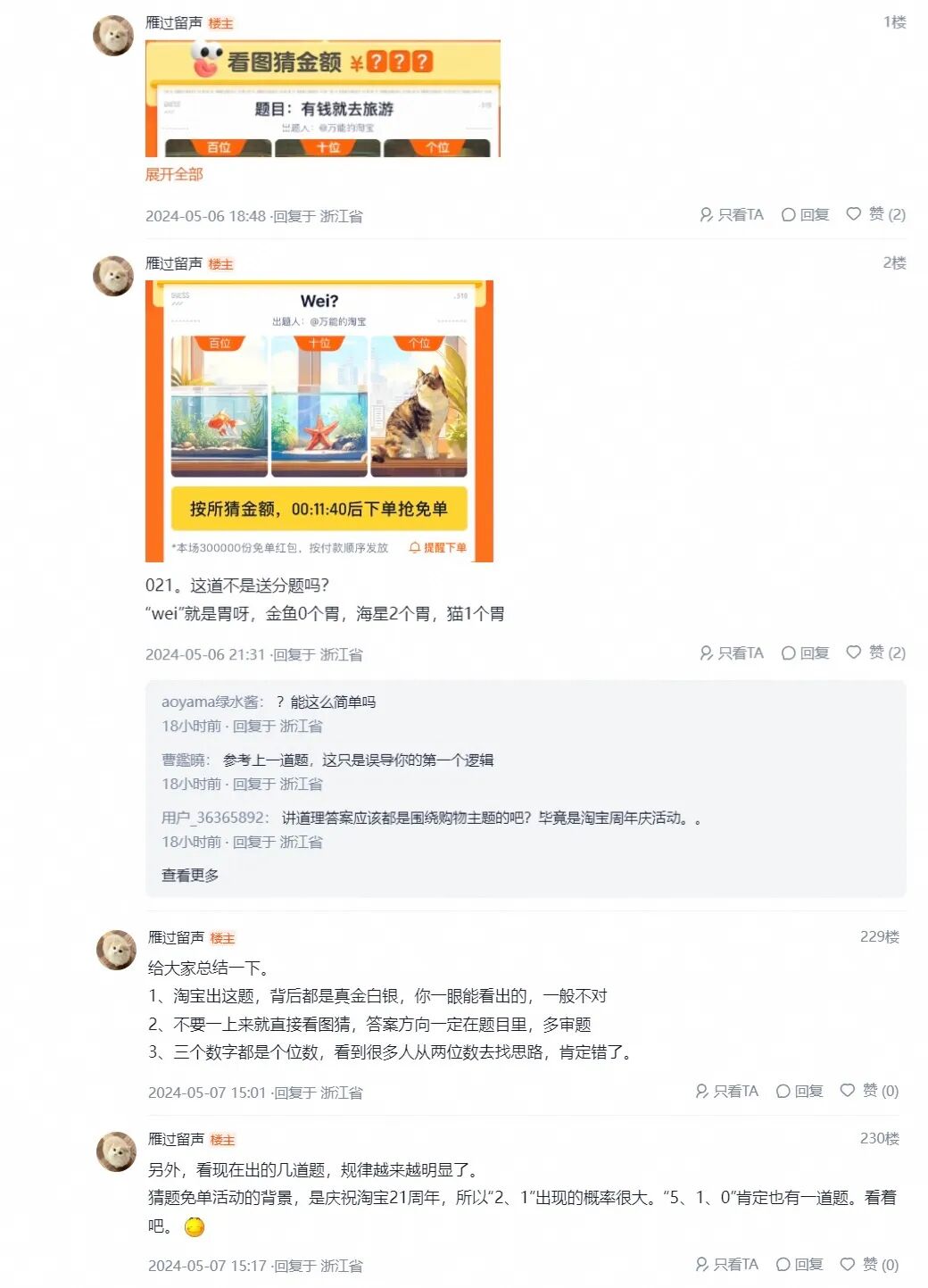928x1288 pixels.
Task: Click 只看TA on the 2楼 post
Action: coord(732,652)
